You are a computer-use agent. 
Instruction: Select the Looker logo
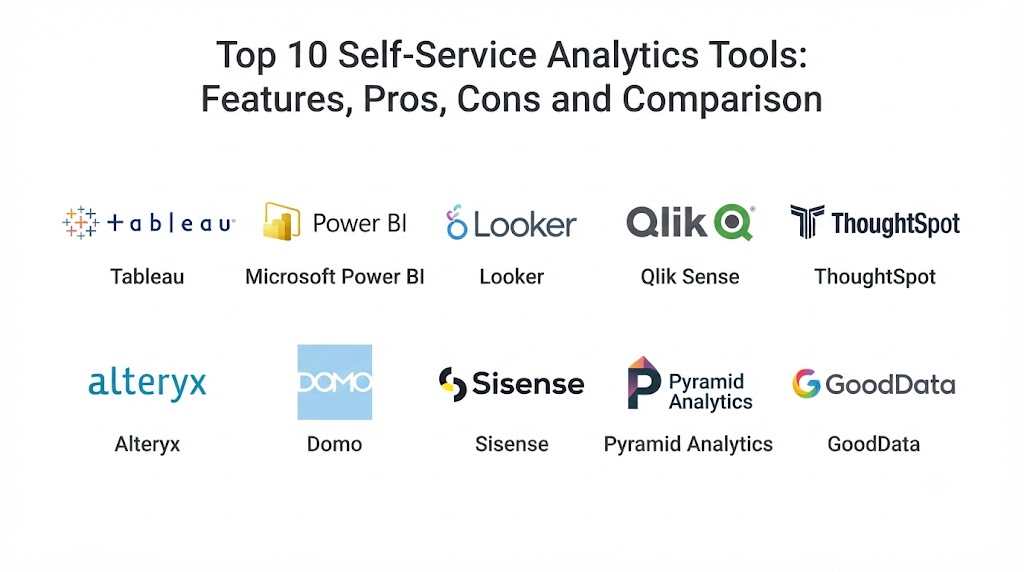pos(511,223)
